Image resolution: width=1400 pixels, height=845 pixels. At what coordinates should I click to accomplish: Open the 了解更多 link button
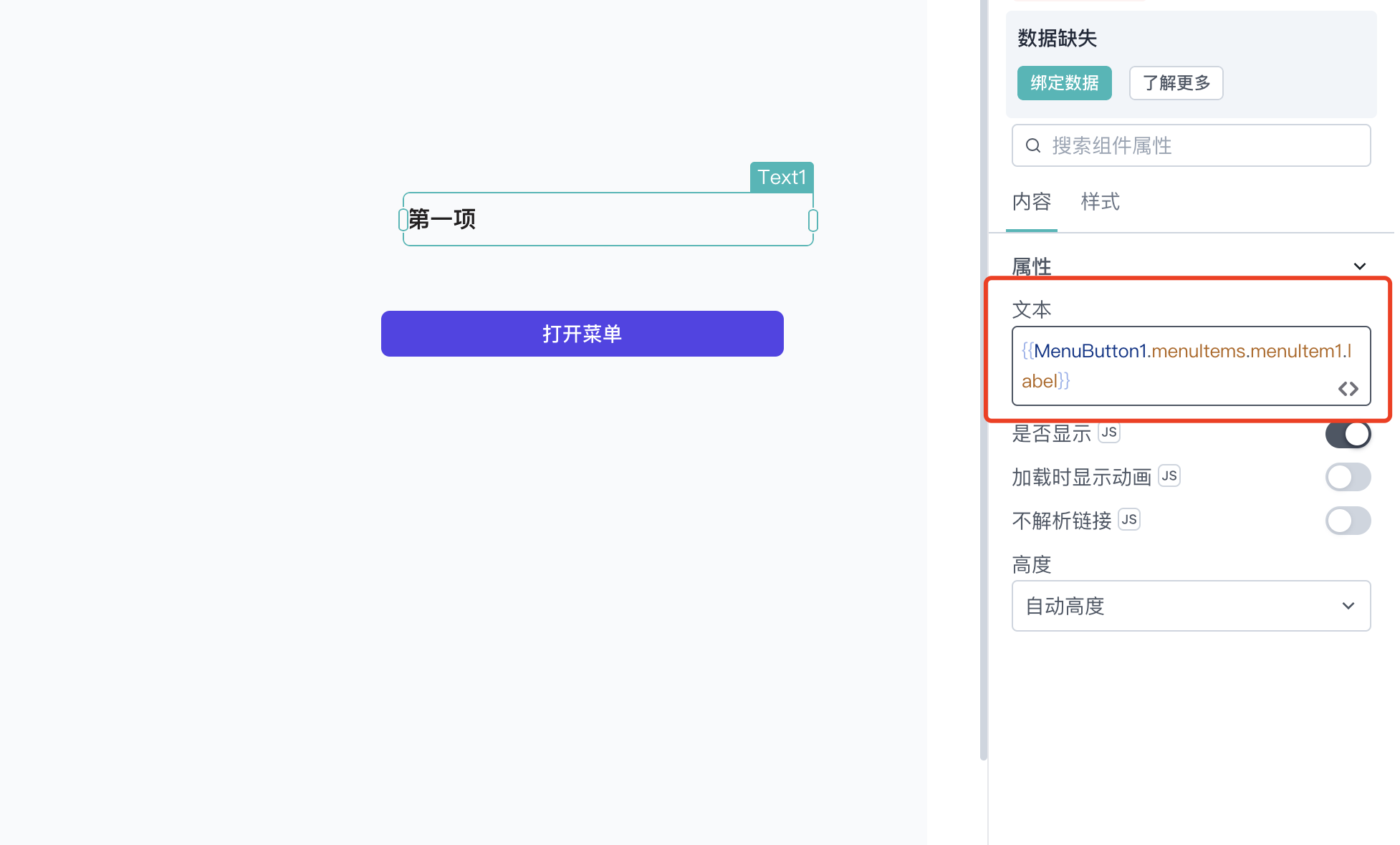[x=1176, y=83]
